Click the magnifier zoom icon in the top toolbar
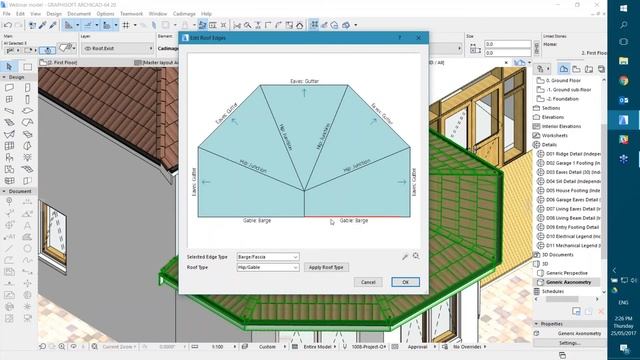The image size is (640, 360). click(x=247, y=25)
